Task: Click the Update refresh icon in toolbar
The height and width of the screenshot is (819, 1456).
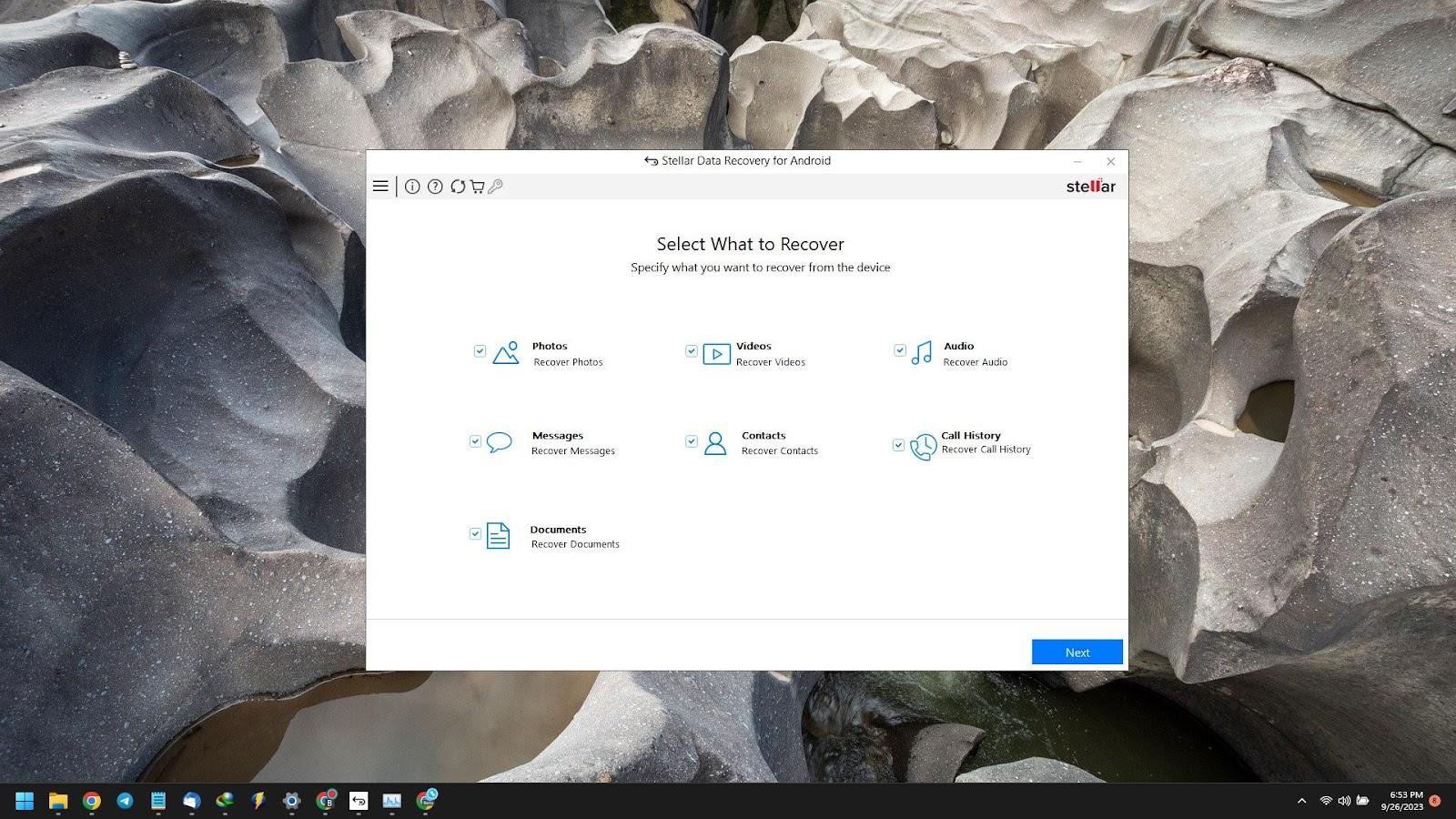Action: [458, 187]
